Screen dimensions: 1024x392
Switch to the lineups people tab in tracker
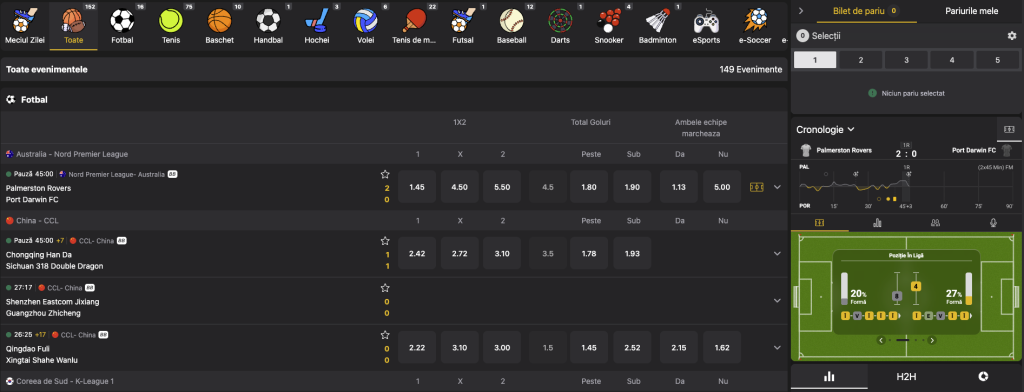935,223
